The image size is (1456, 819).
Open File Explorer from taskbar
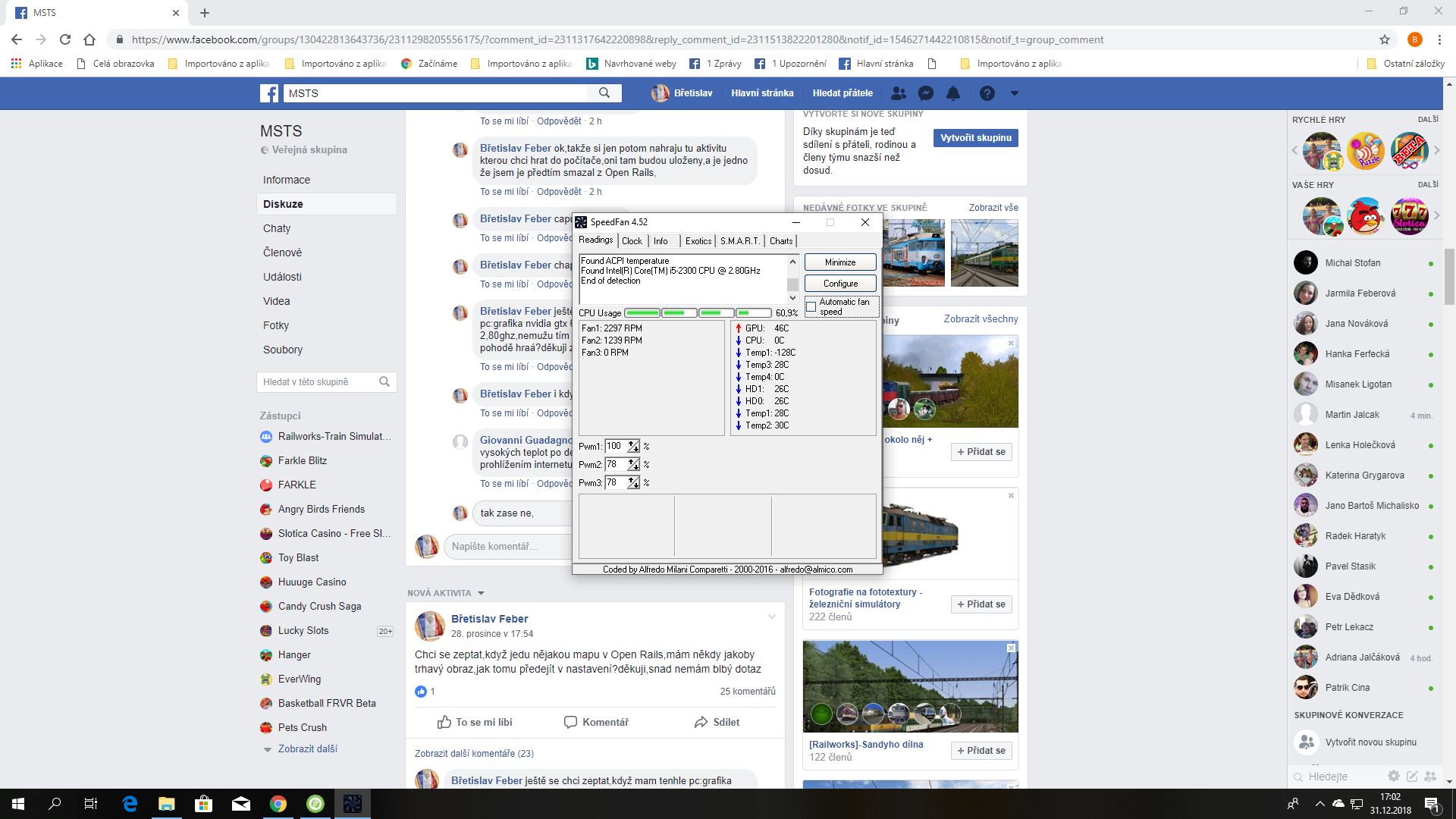click(x=167, y=804)
